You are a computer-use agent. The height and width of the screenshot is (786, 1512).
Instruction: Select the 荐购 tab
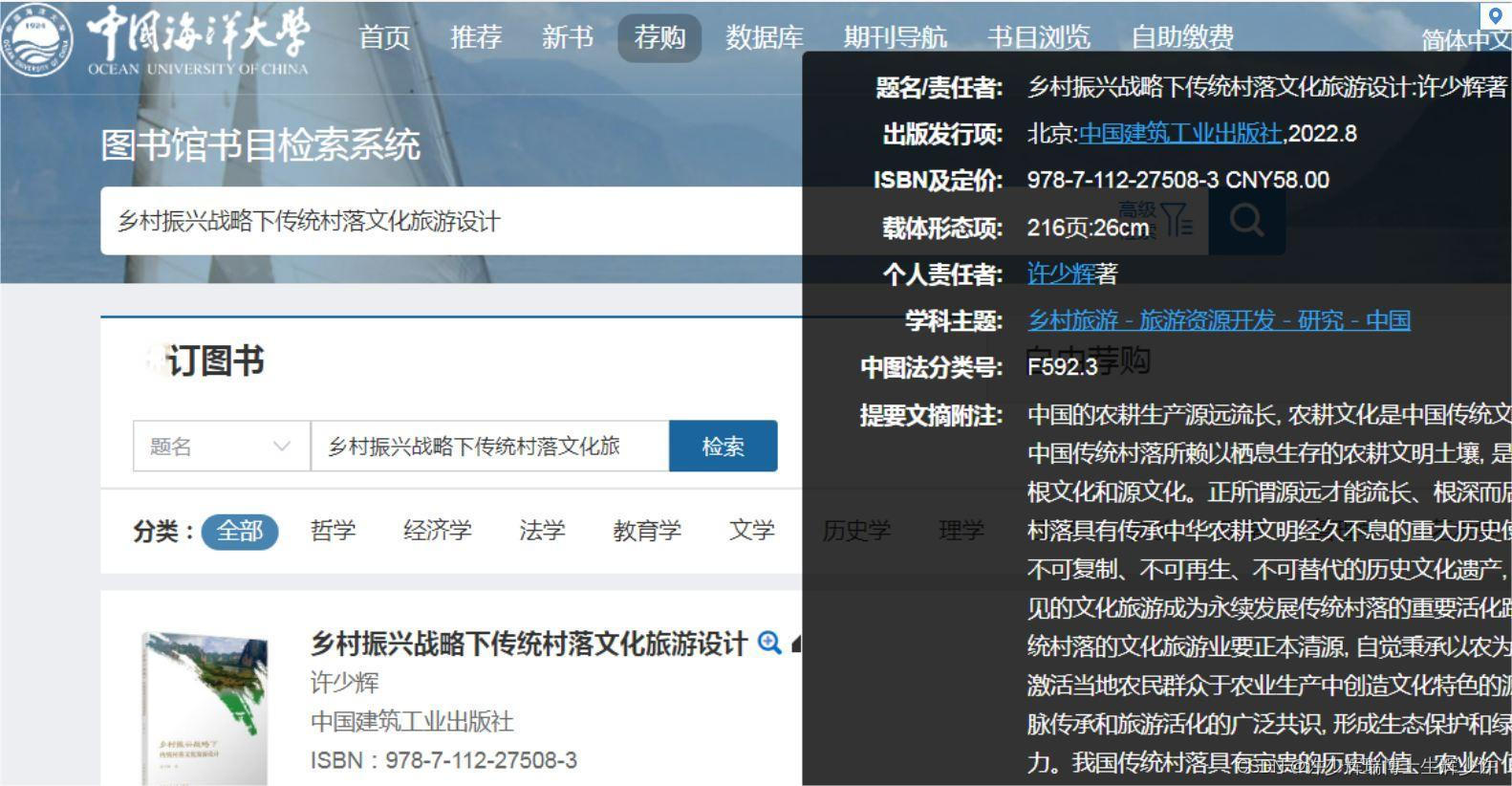coord(659,38)
